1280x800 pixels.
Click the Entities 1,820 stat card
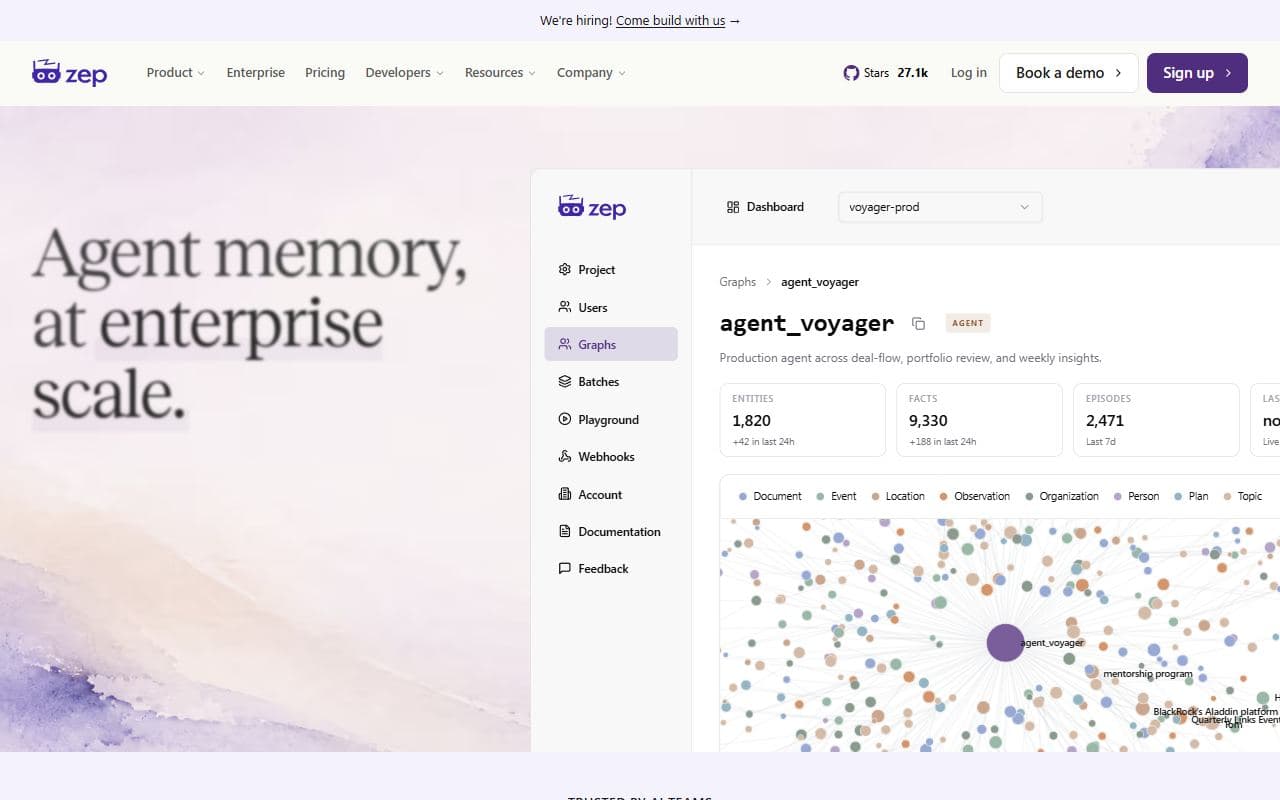pos(803,420)
